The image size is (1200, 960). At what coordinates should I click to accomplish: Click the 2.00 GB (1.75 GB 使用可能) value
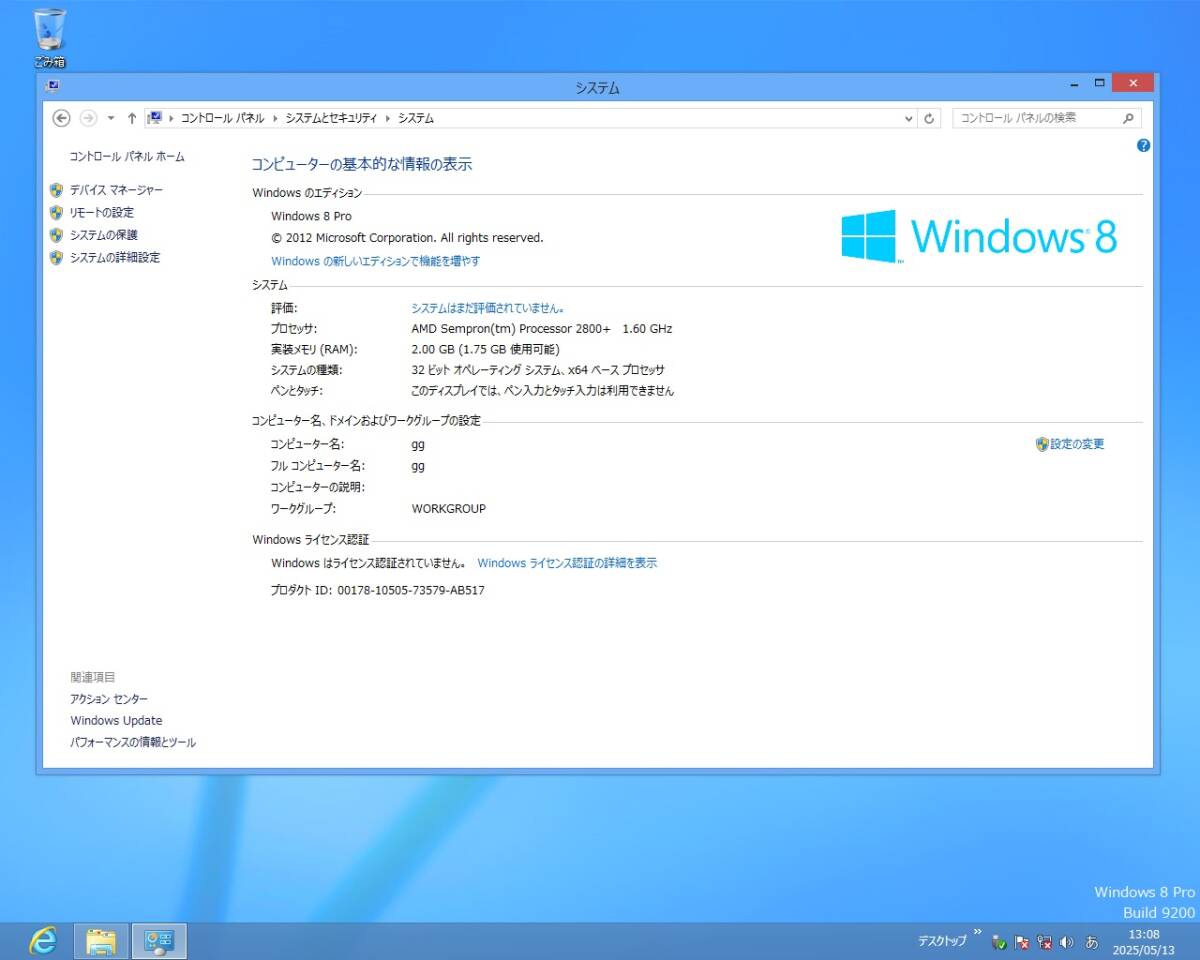point(485,350)
